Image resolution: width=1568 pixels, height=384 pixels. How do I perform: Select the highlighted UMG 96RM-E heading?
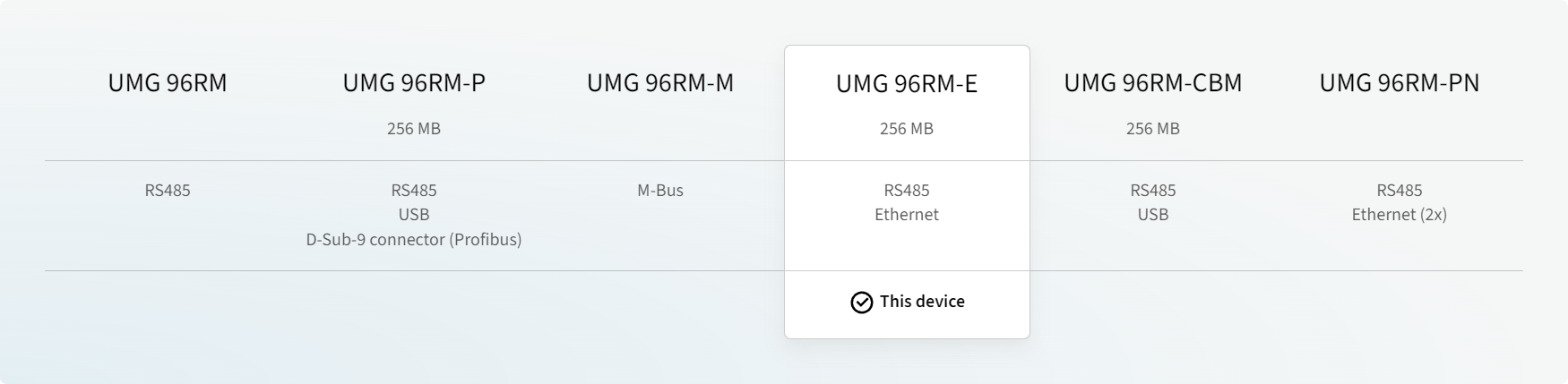tap(907, 84)
